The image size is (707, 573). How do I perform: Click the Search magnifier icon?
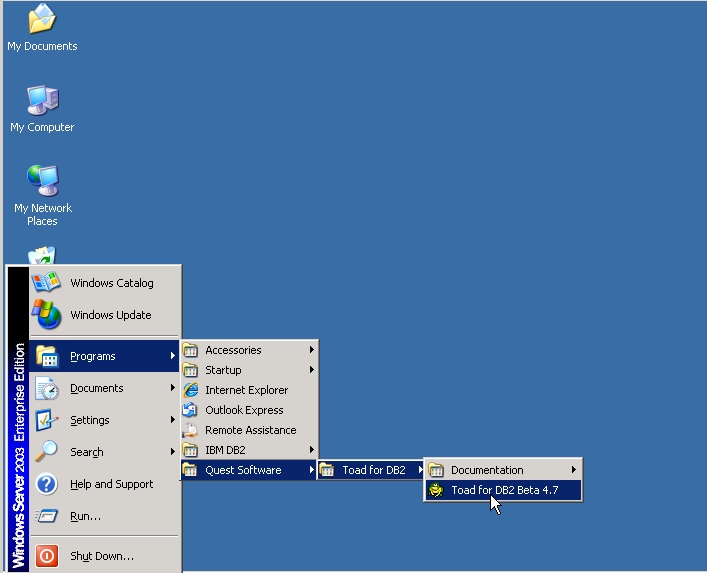(x=47, y=451)
